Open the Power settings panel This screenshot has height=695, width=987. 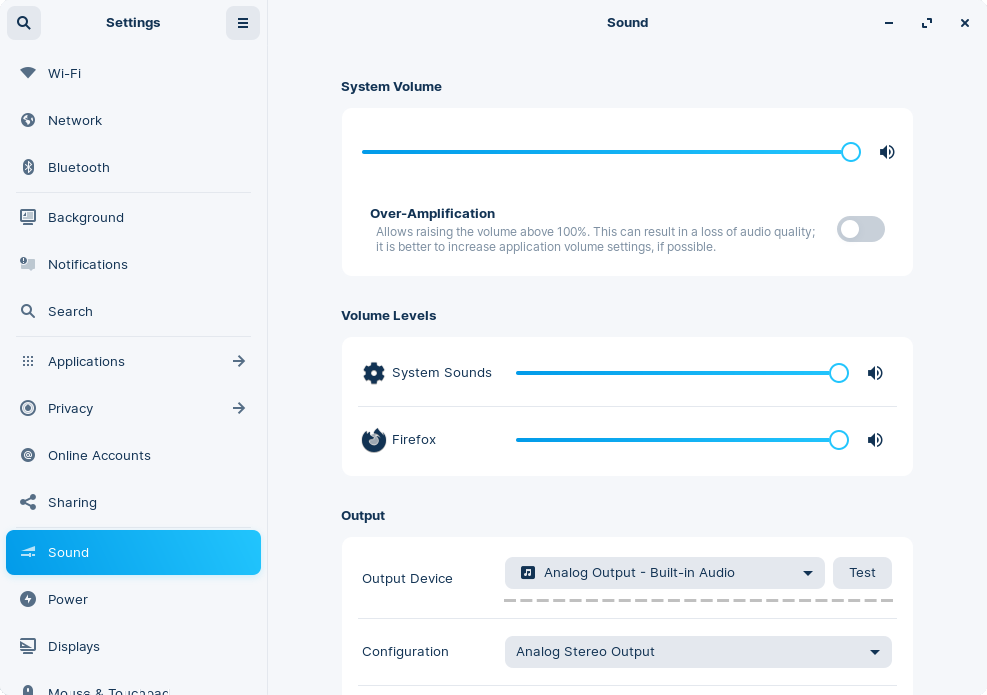coord(68,599)
